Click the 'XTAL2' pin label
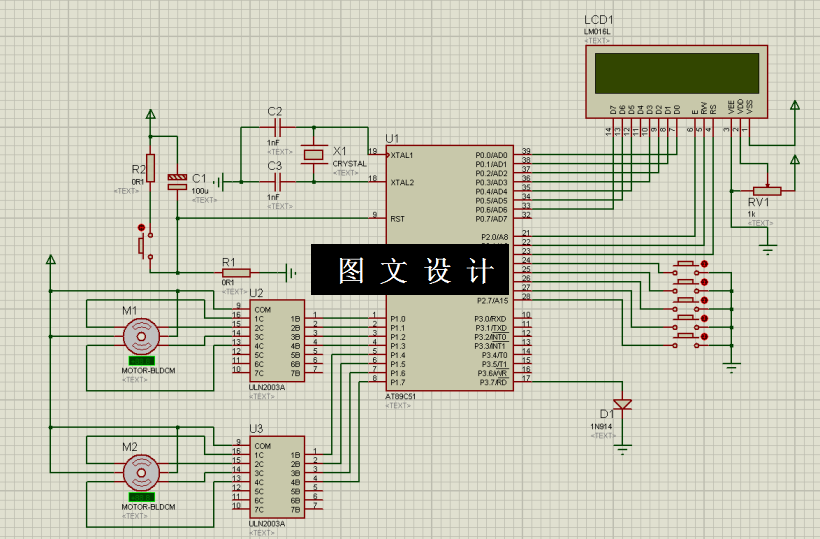The width and height of the screenshot is (820, 539). click(402, 182)
